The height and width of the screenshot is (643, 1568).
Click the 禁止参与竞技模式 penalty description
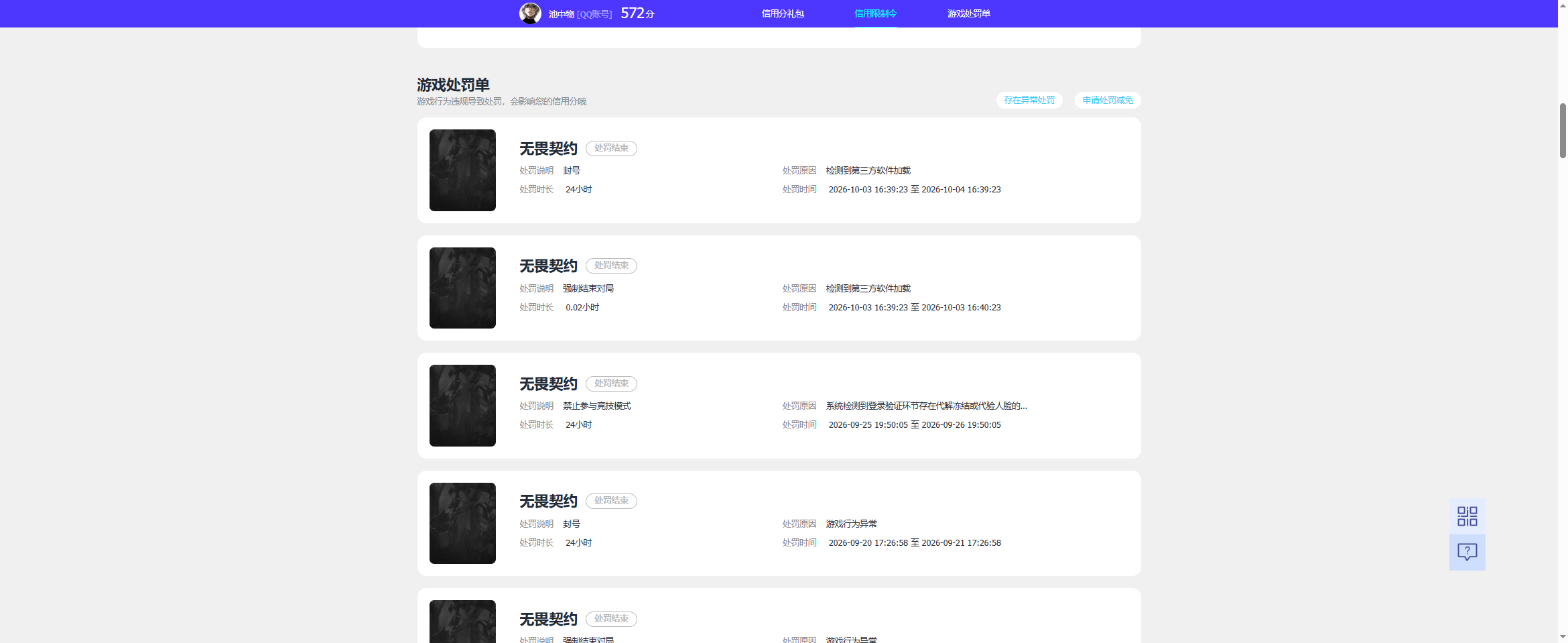[596, 406]
